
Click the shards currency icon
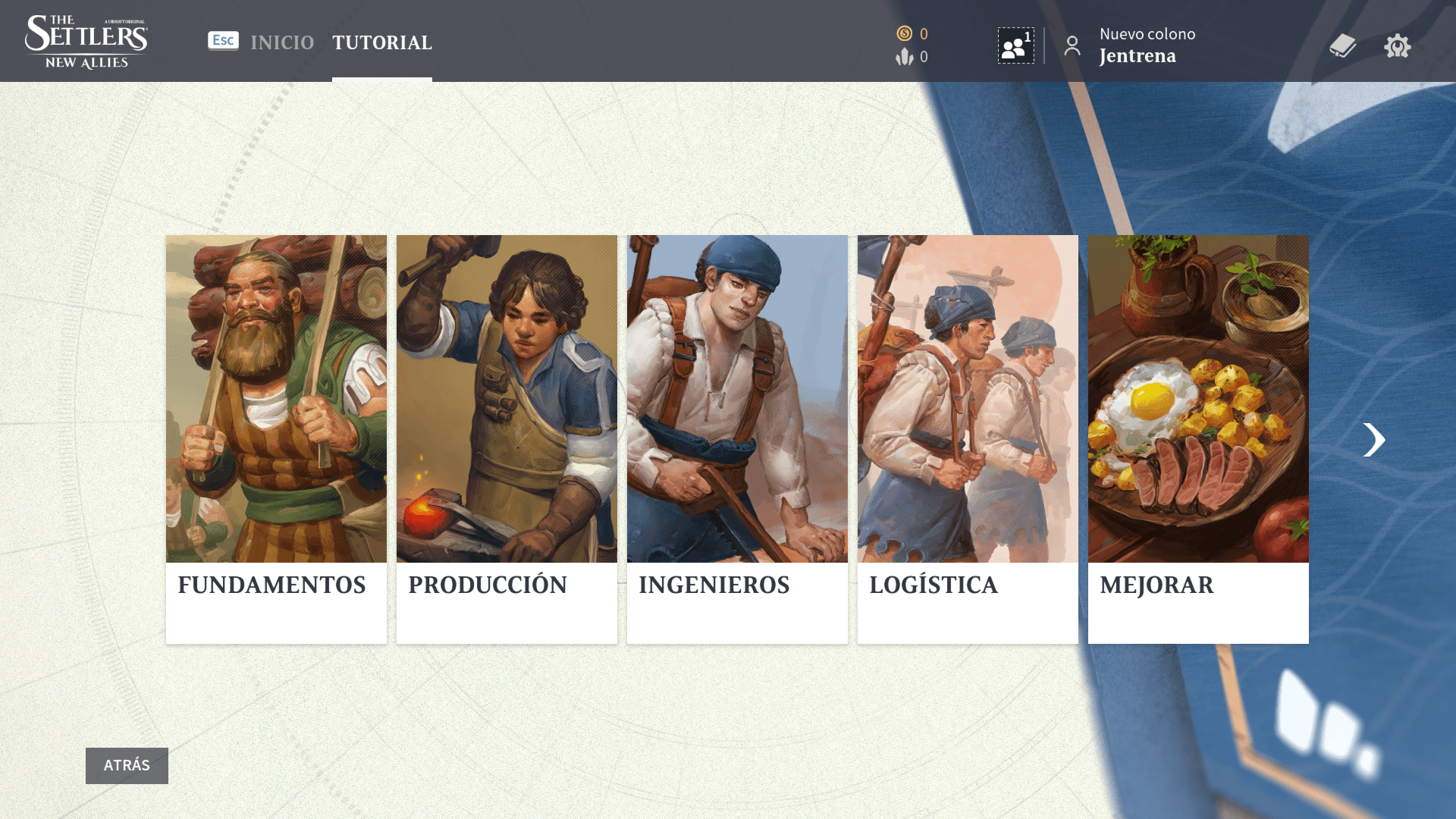coord(904,57)
